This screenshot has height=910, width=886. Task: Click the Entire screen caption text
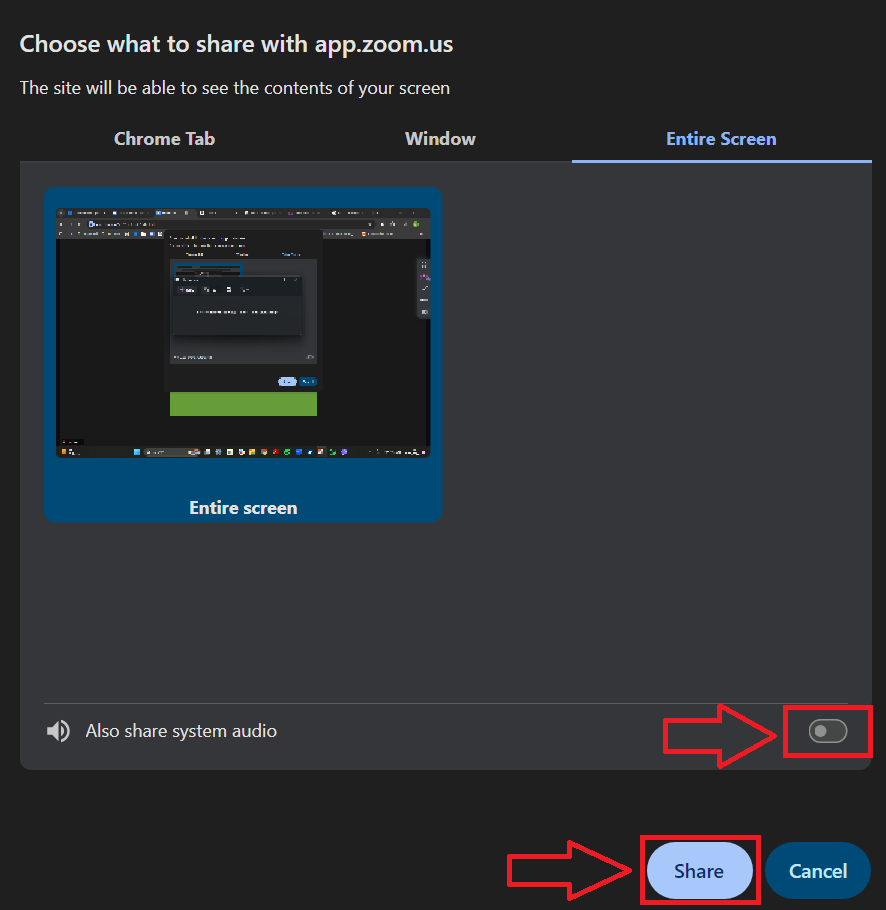click(243, 508)
